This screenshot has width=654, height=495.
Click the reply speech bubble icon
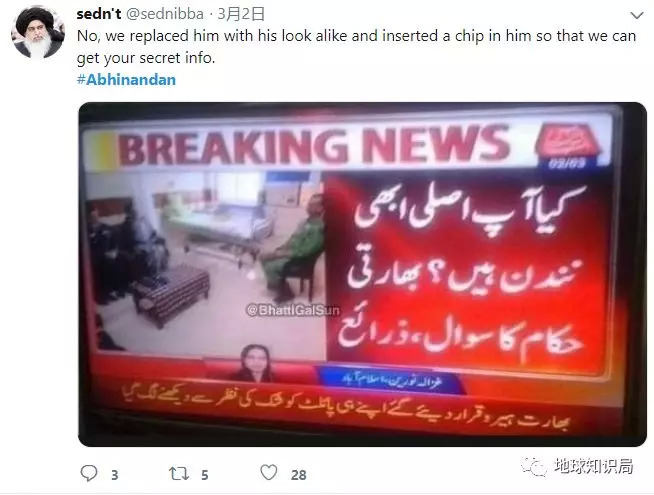tap(89, 473)
